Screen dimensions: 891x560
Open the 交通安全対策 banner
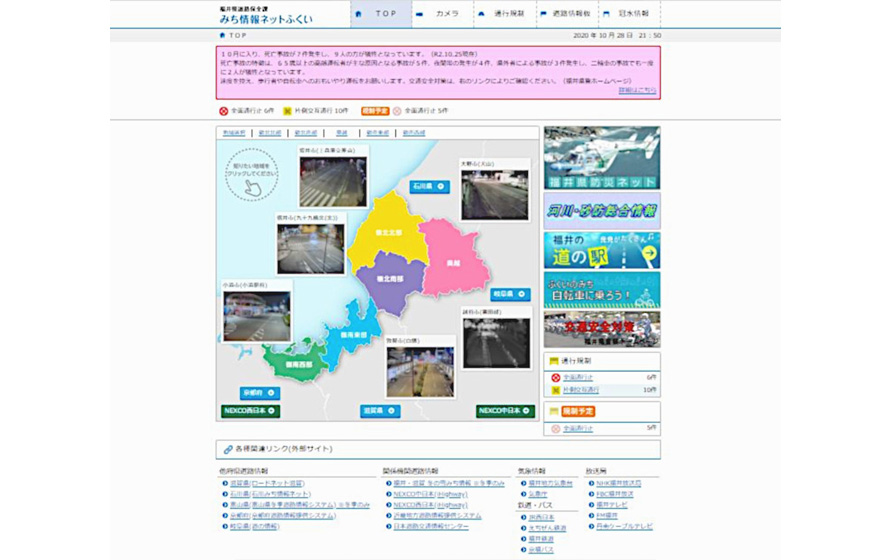602,329
